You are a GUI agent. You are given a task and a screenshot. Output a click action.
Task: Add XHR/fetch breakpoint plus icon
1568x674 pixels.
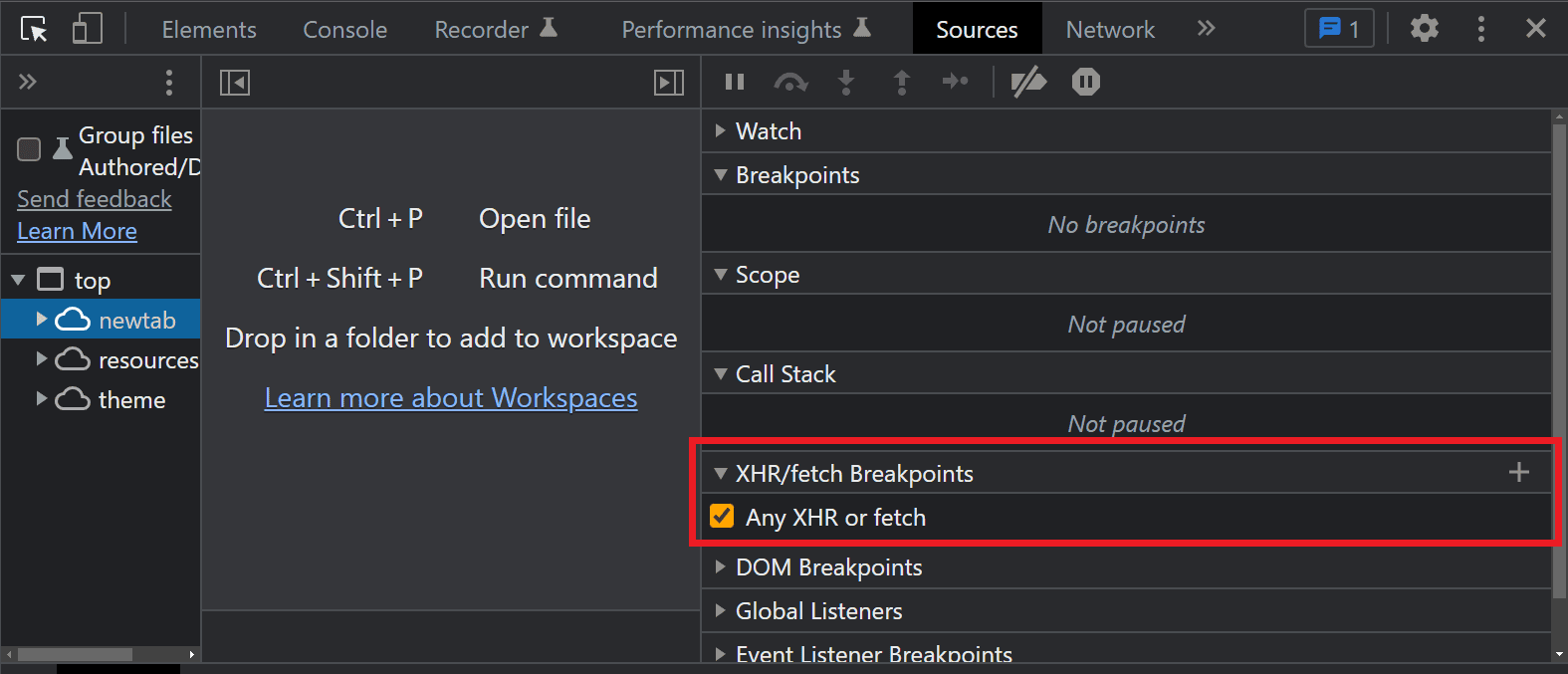click(x=1519, y=472)
